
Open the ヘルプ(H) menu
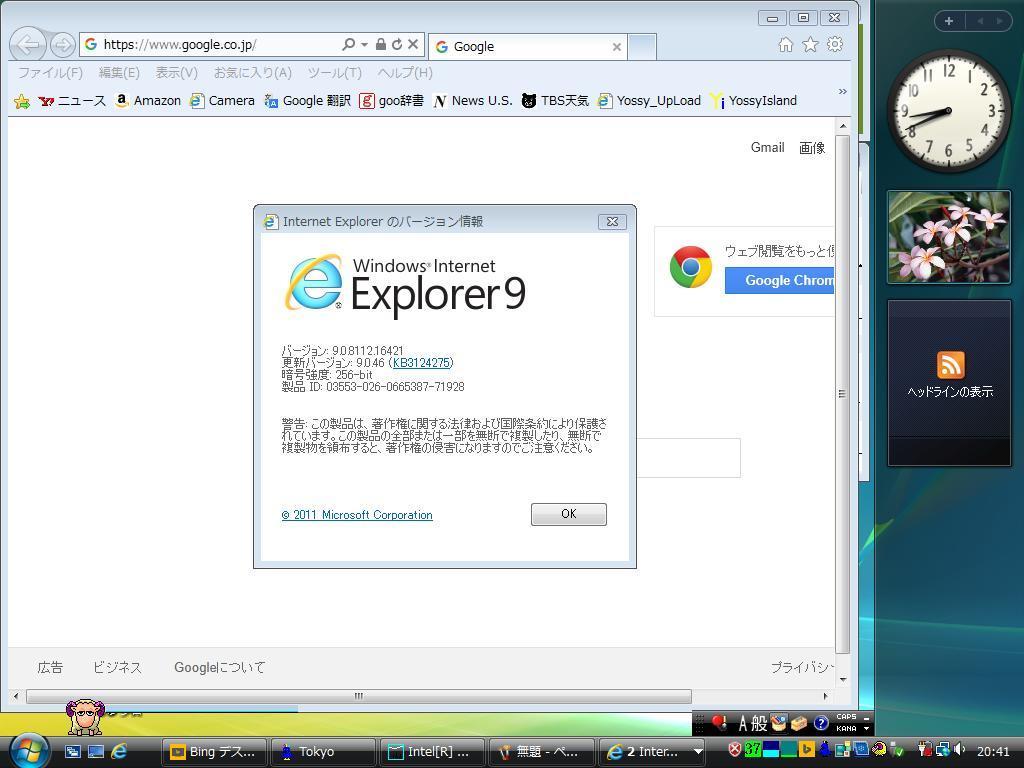(405, 72)
